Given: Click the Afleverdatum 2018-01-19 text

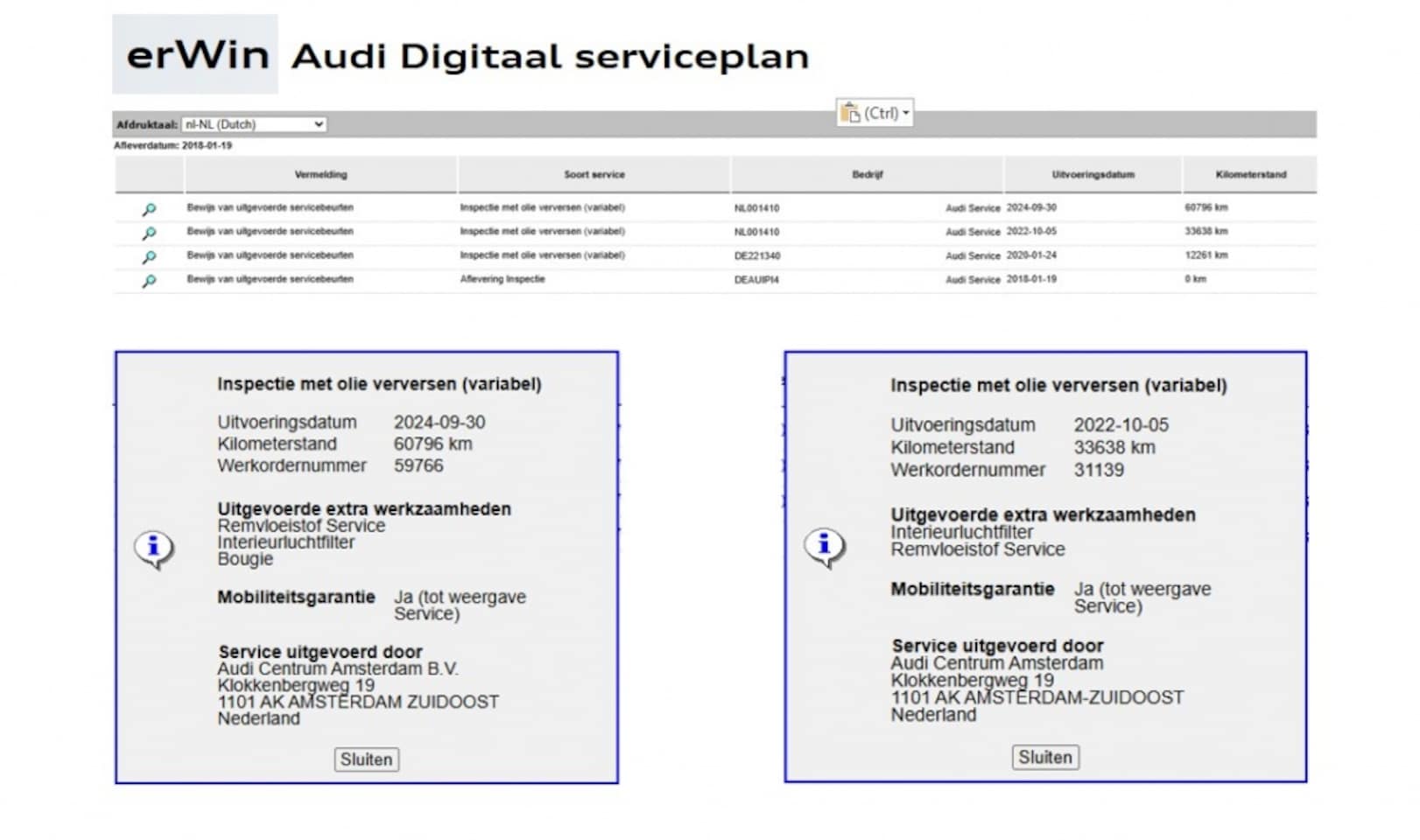Looking at the screenshot, I should click(172, 145).
